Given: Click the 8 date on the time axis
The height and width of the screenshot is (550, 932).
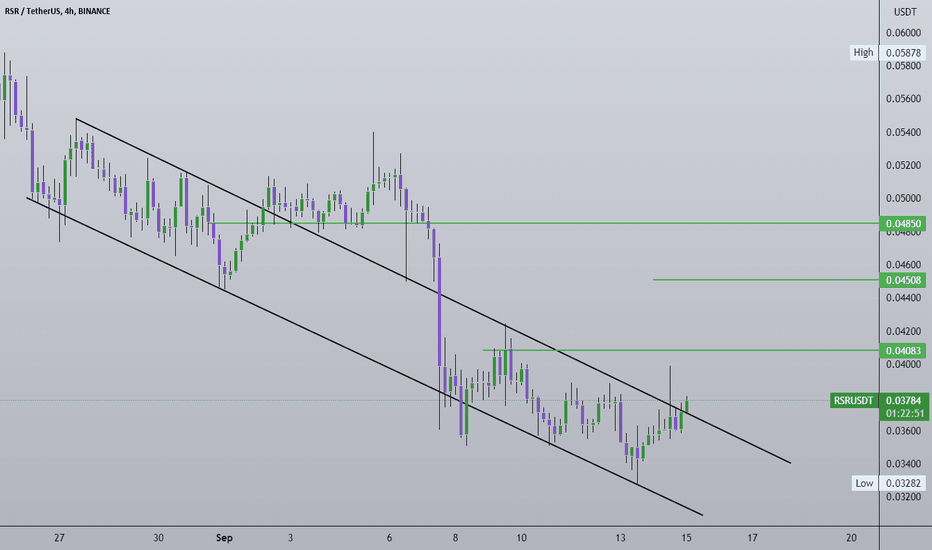Looking at the screenshot, I should pos(455,538).
